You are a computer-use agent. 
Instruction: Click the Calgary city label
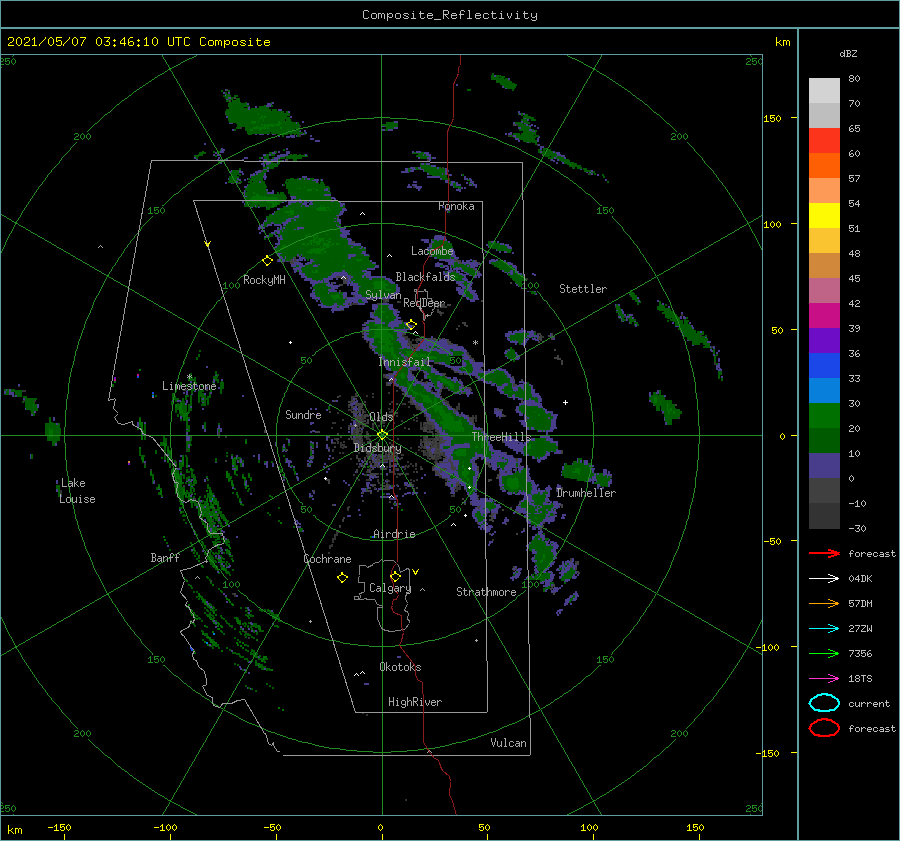click(x=390, y=588)
